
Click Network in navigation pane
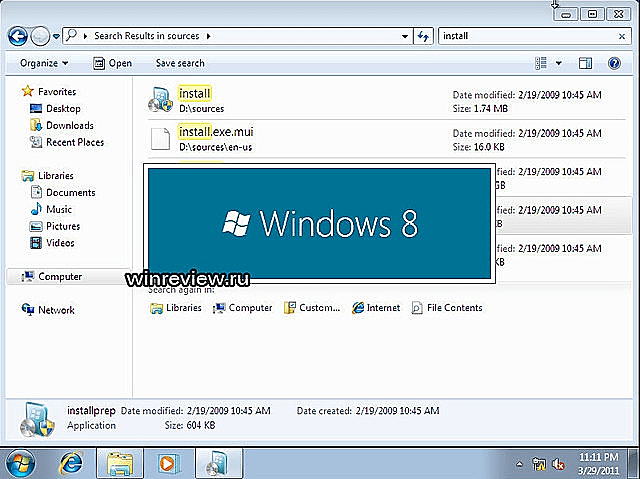pyautogui.click(x=55, y=310)
